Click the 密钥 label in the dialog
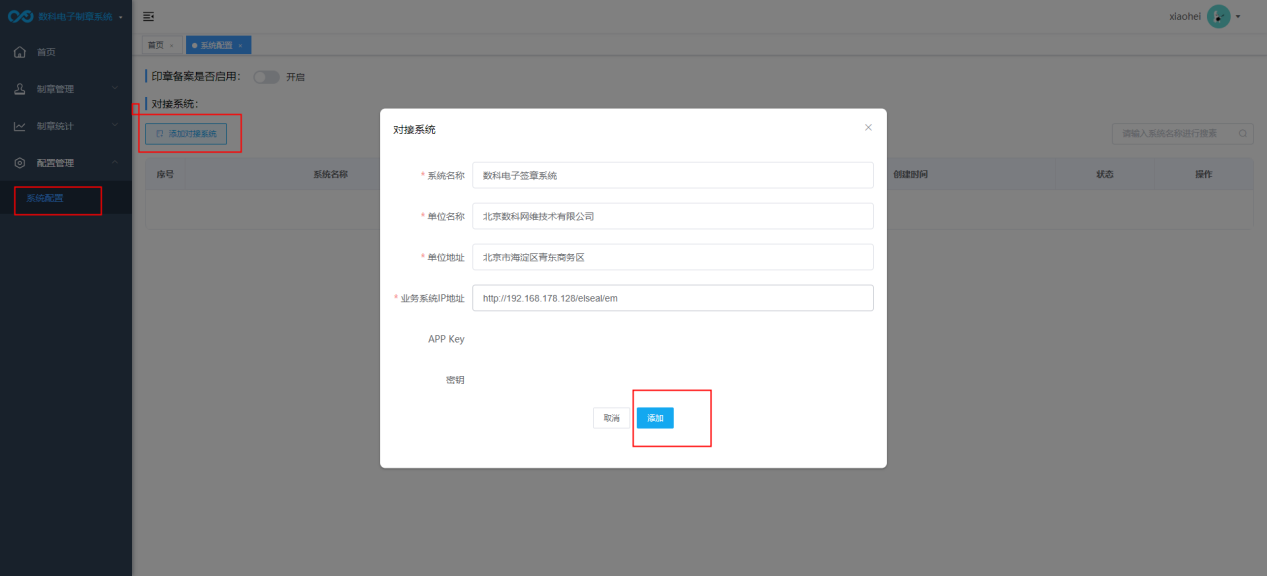The height and width of the screenshot is (576, 1267). point(455,380)
